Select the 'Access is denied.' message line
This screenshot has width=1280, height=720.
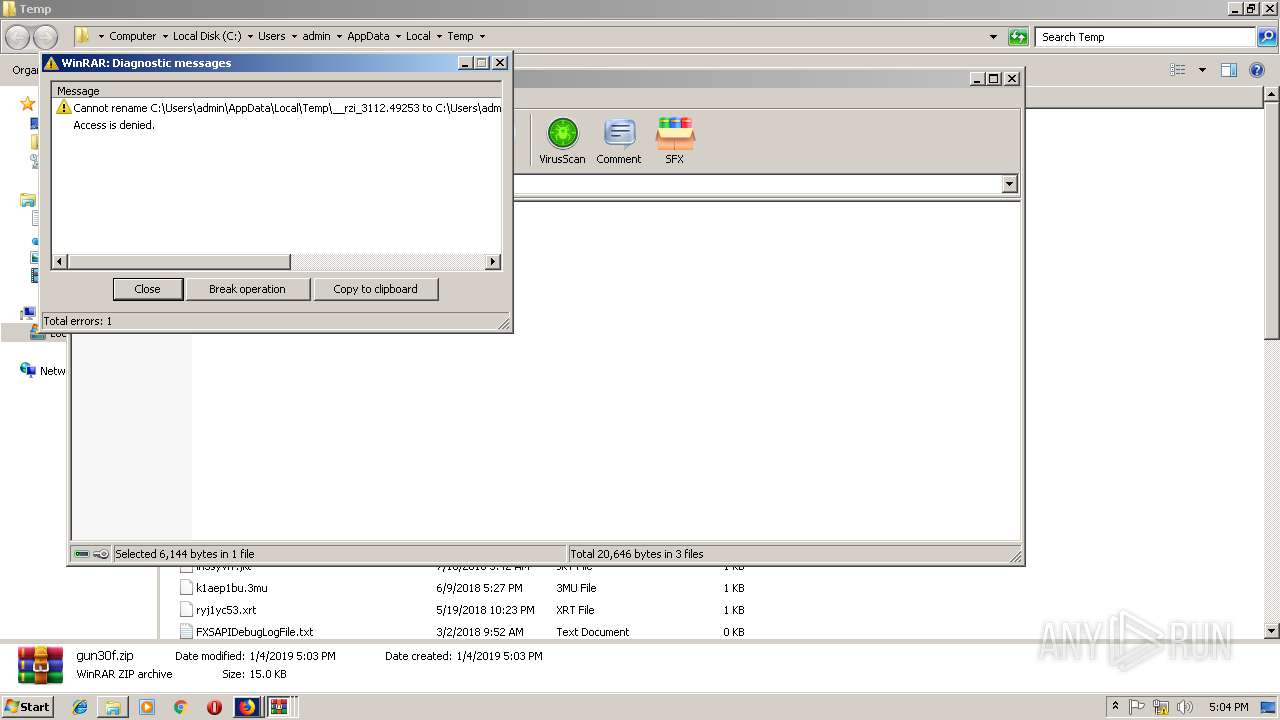coord(114,126)
